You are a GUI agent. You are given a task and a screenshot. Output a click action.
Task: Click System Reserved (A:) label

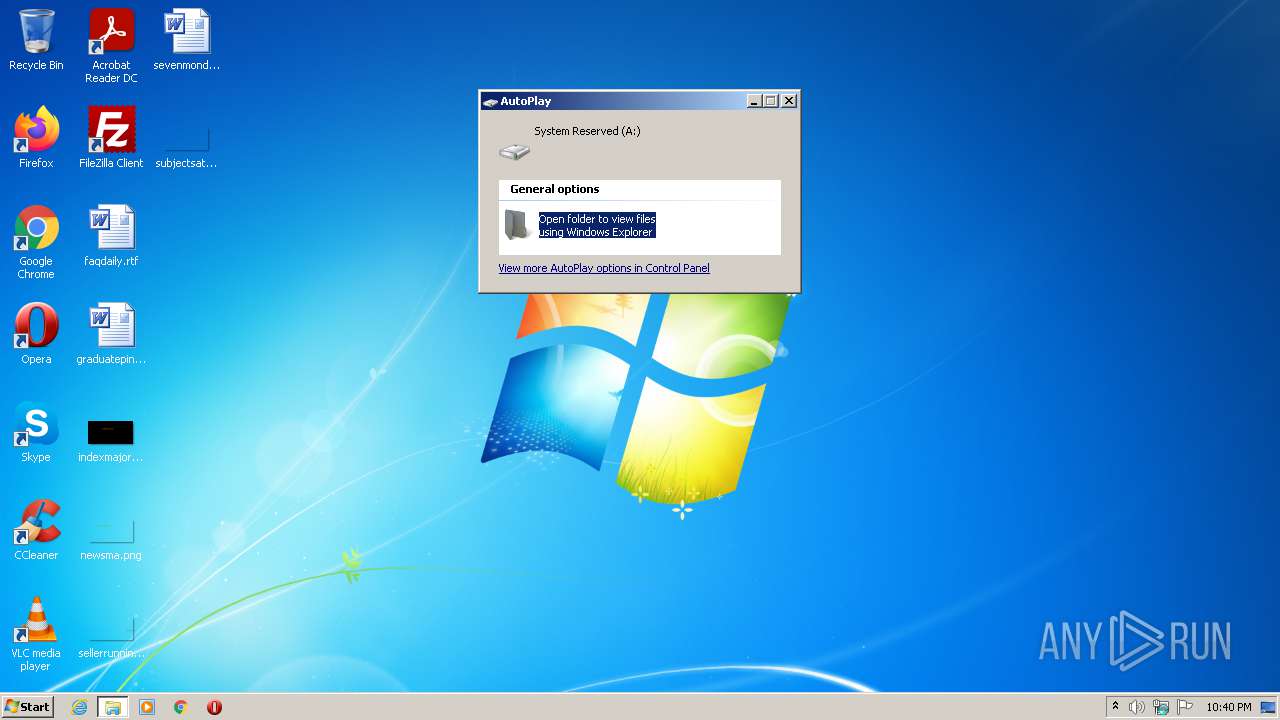(587, 131)
